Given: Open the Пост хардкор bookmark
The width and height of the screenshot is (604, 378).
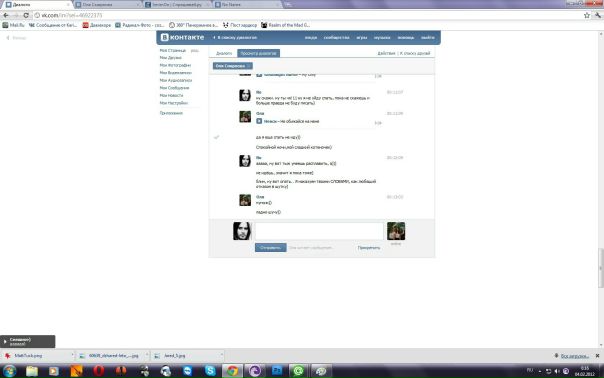Looking at the screenshot, I should 240,25.
